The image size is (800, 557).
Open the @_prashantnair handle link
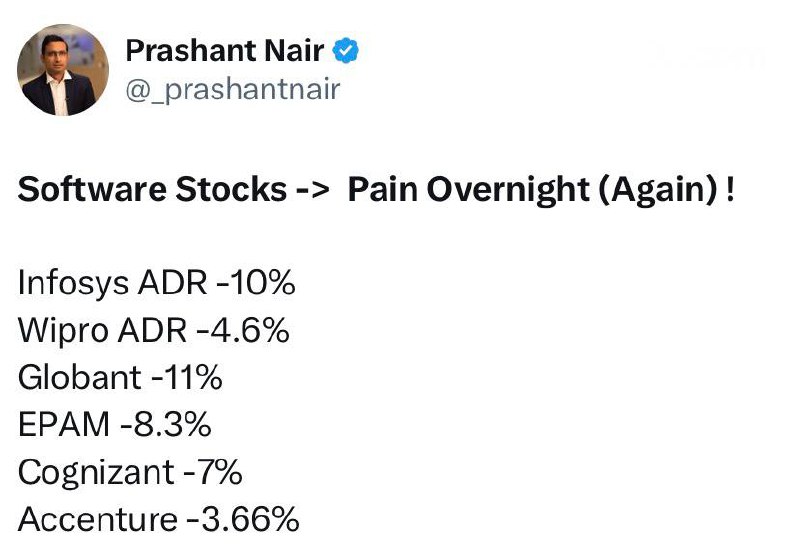pos(233,89)
